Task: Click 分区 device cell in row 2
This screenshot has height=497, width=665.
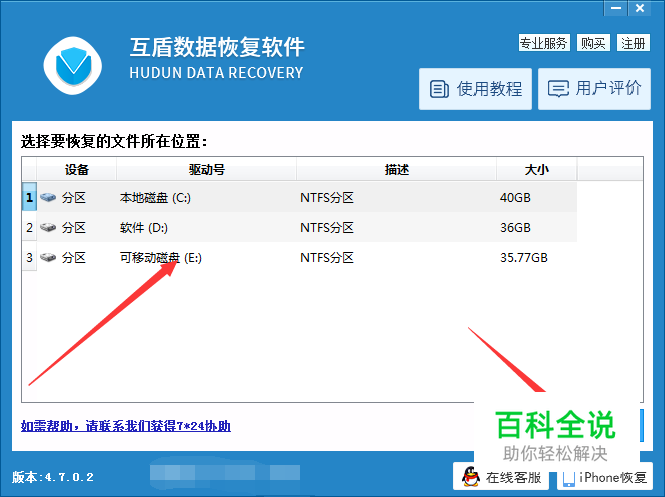Action: click(x=74, y=228)
